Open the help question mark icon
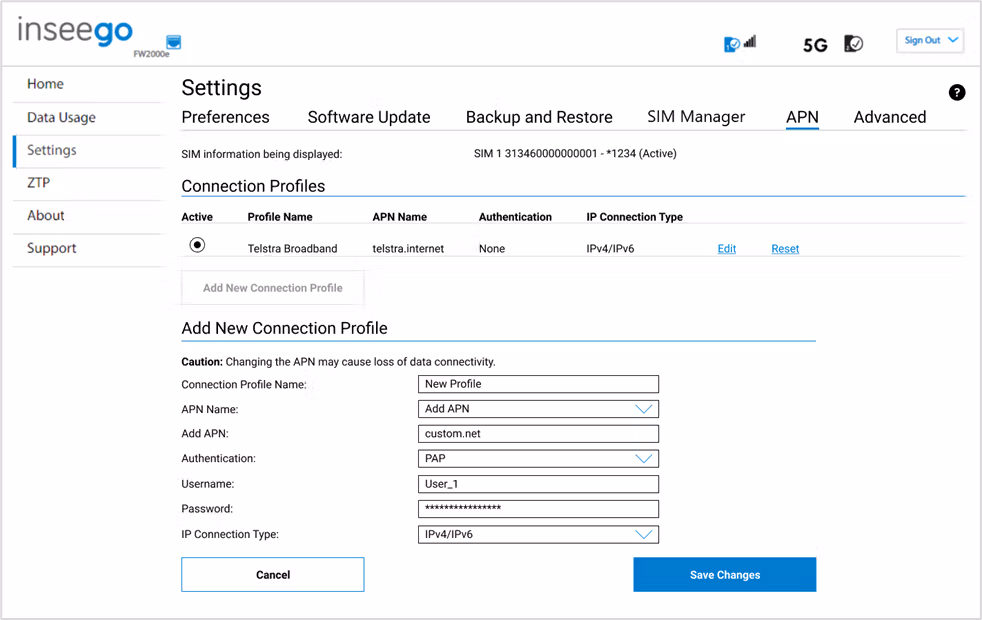This screenshot has width=982, height=620. (956, 93)
